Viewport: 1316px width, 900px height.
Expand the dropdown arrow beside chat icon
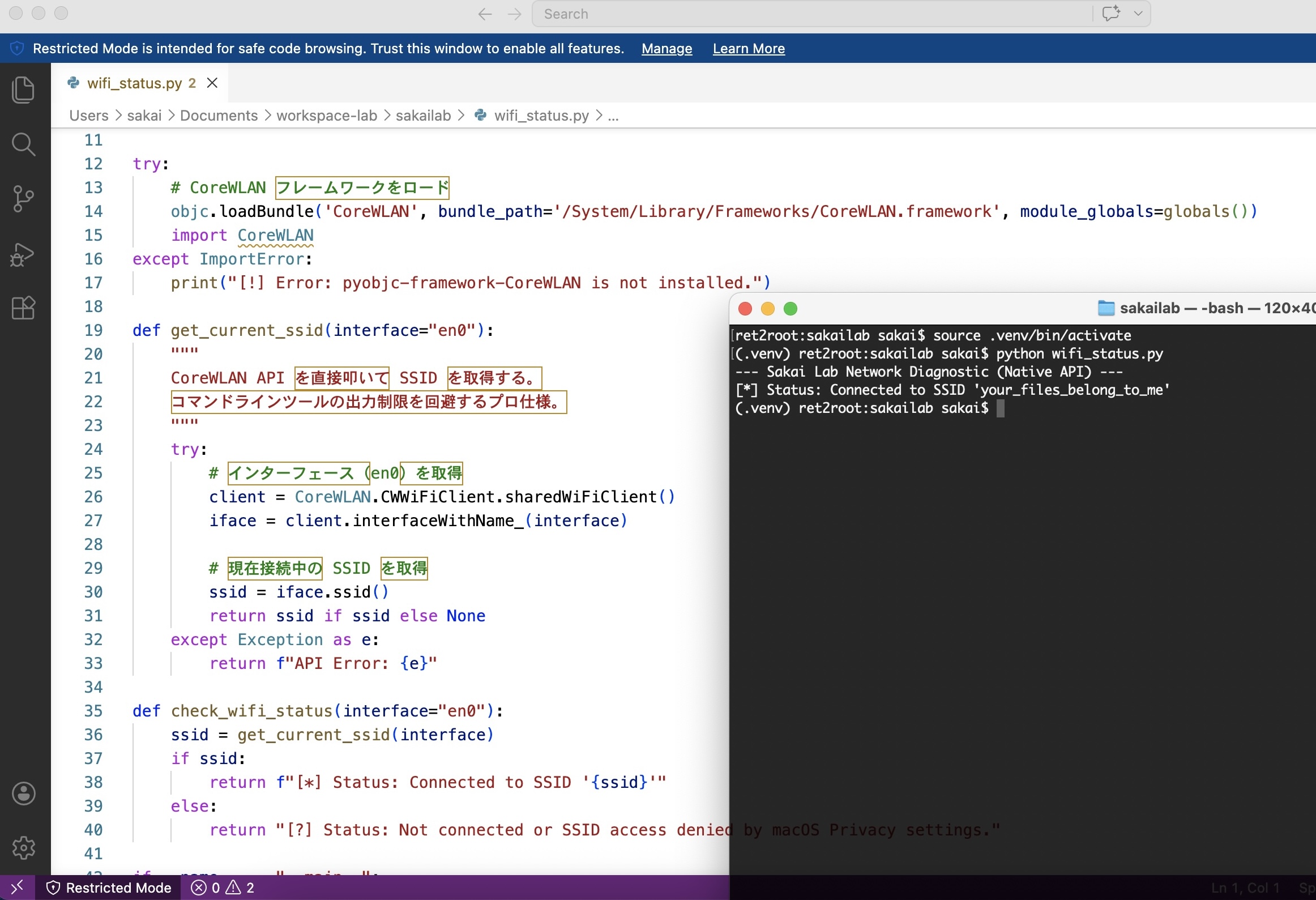click(x=1138, y=14)
